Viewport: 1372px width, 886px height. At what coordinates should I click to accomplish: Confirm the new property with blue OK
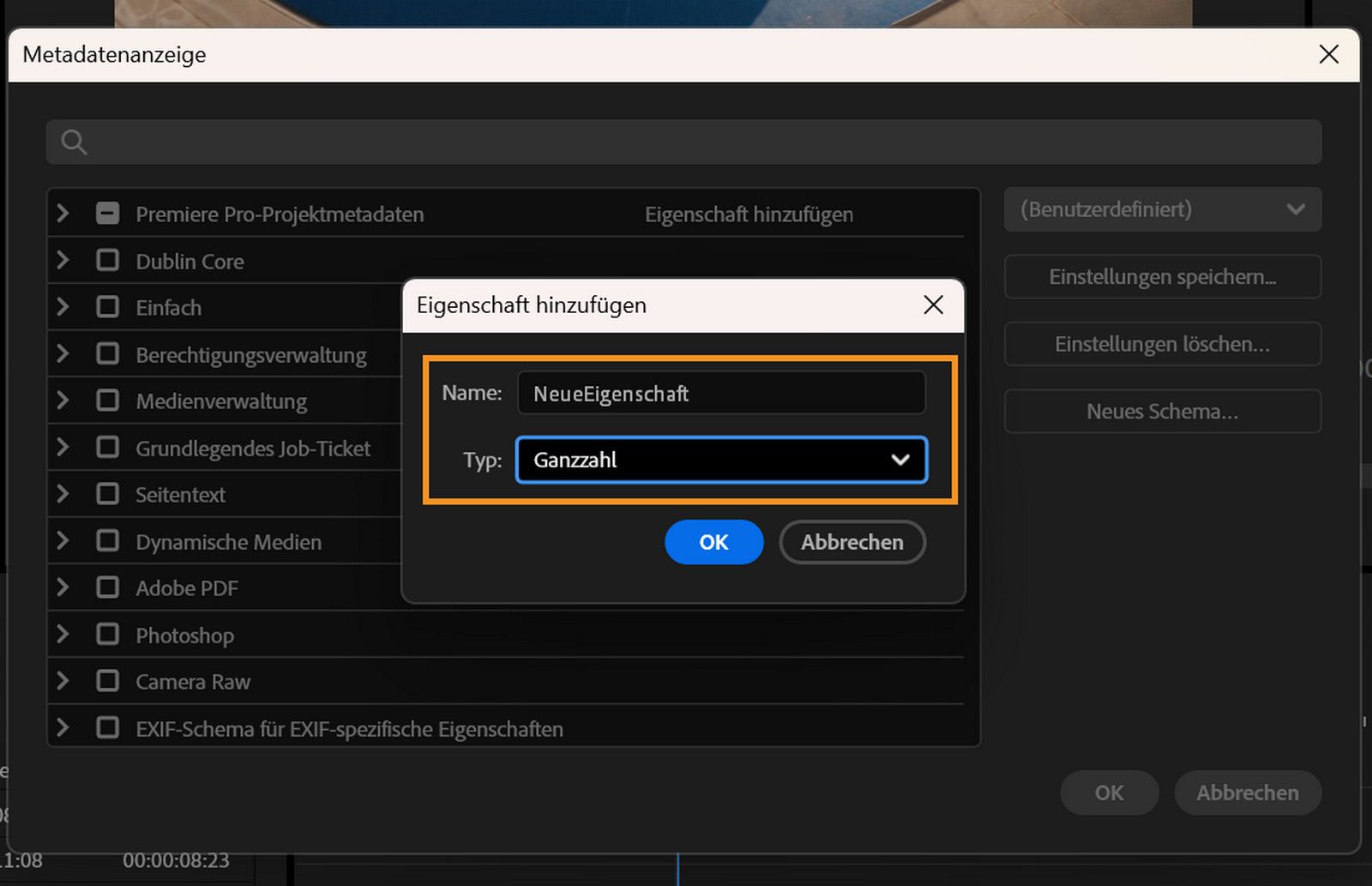[713, 542]
